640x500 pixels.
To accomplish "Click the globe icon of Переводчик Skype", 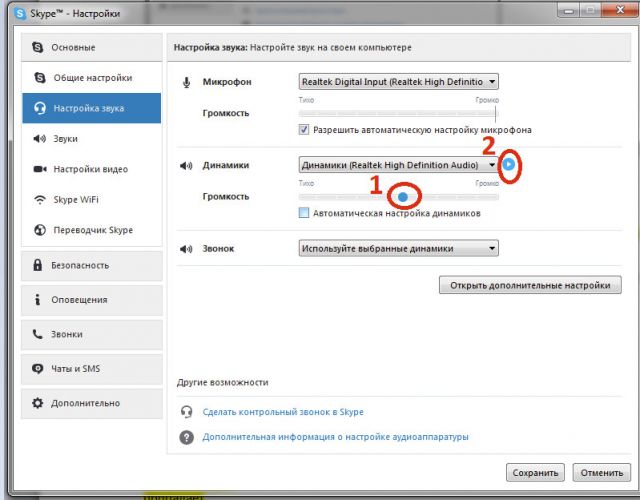I will pyautogui.click(x=40, y=230).
